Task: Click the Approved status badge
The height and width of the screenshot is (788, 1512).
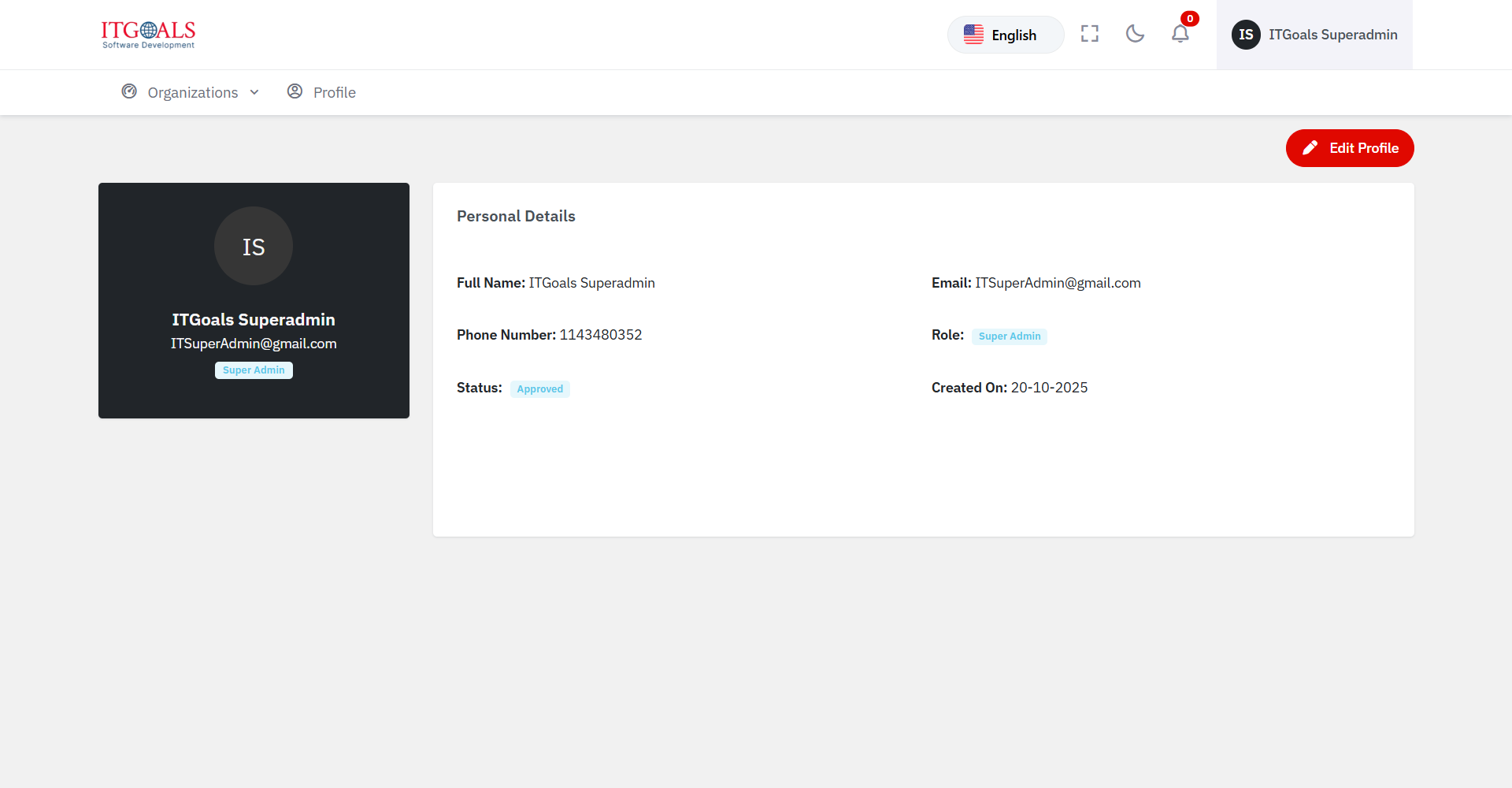Action: [539, 389]
